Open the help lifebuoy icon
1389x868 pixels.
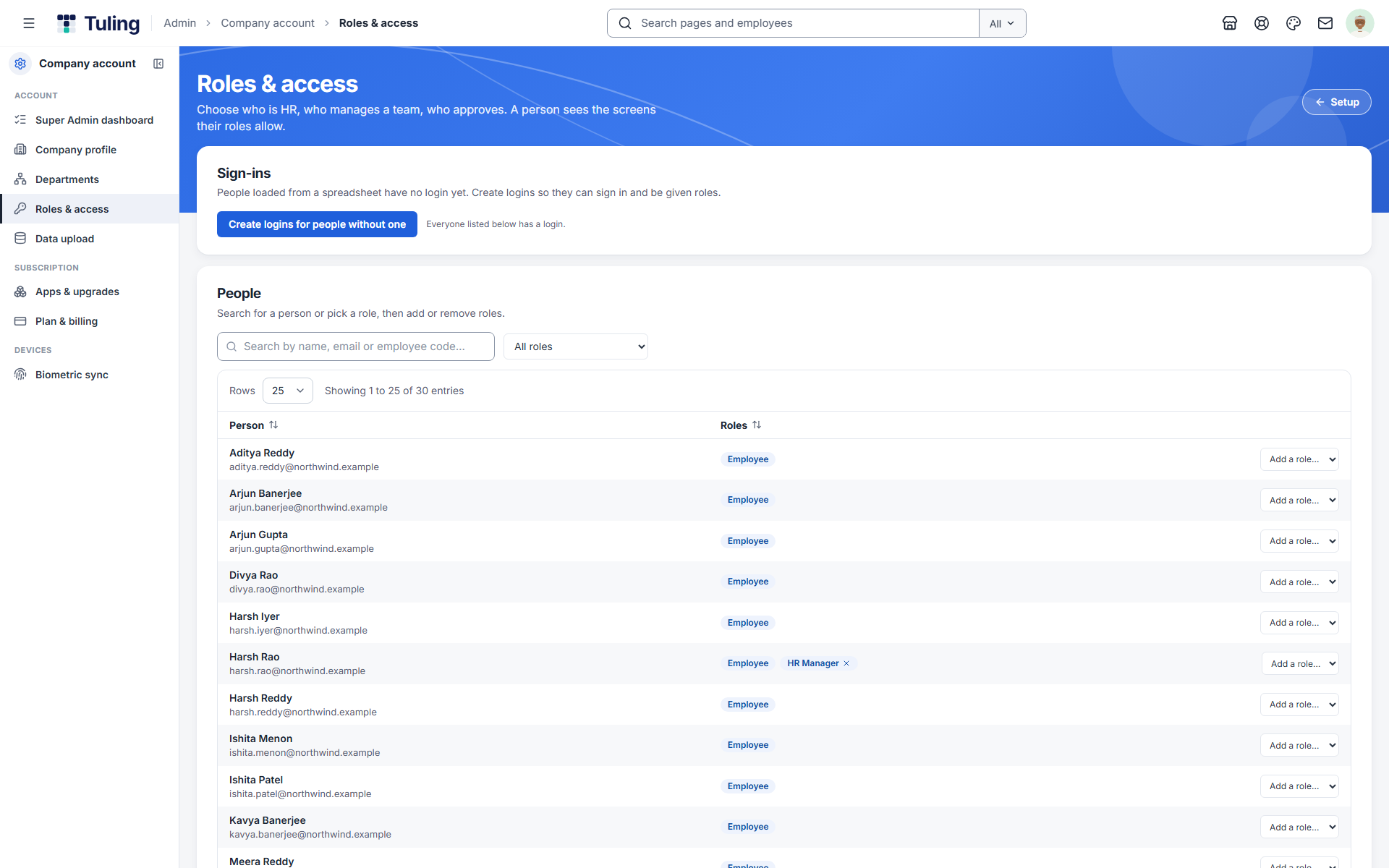click(1262, 23)
